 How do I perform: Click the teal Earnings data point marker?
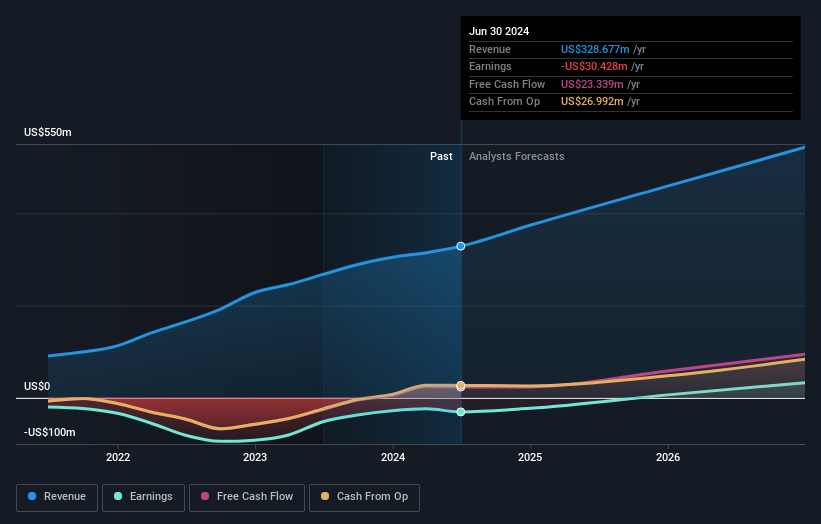(x=460, y=412)
